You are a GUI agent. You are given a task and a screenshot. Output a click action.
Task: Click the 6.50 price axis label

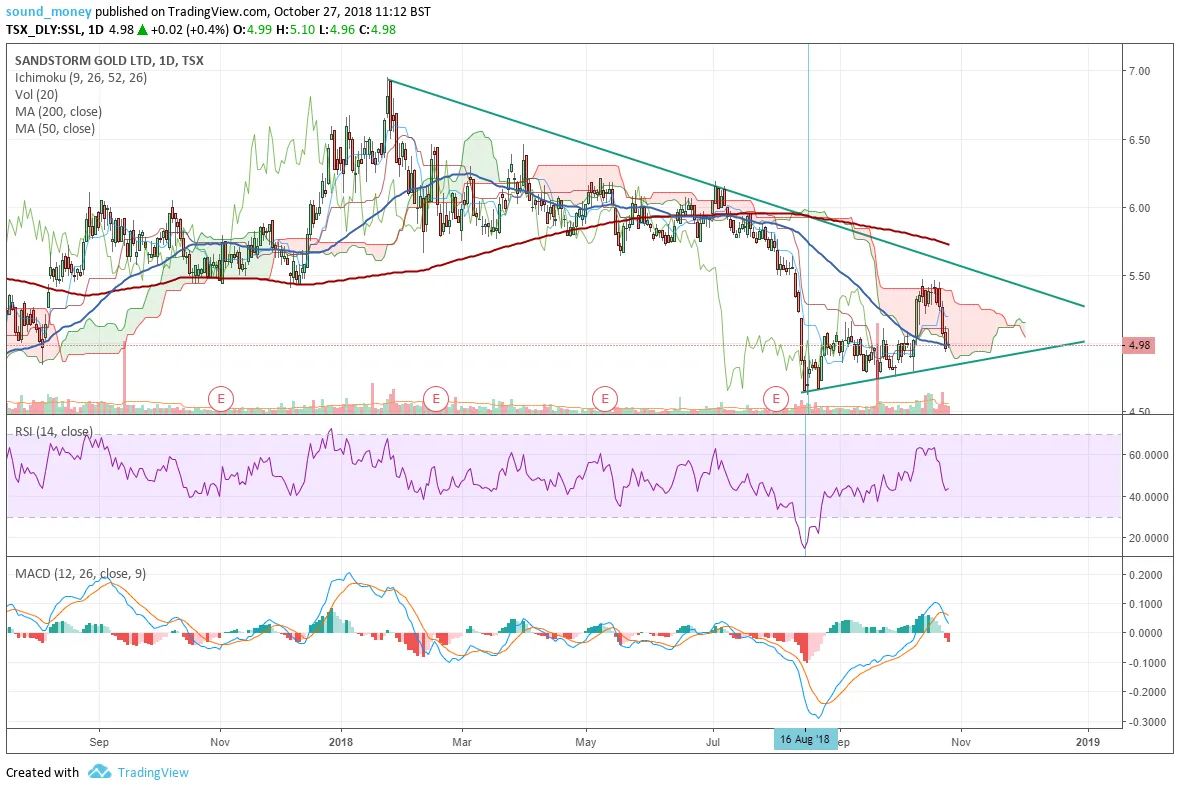1139,140
